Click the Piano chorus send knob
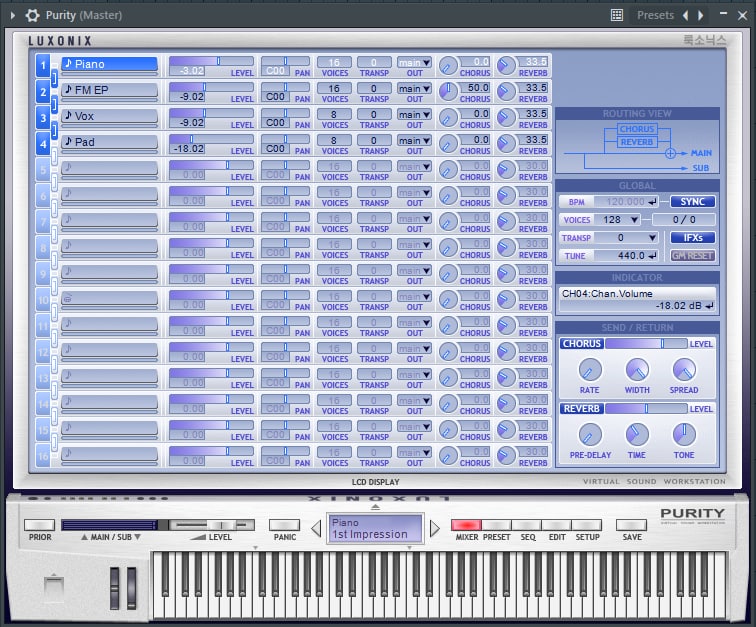756x627 pixels. 448,66
